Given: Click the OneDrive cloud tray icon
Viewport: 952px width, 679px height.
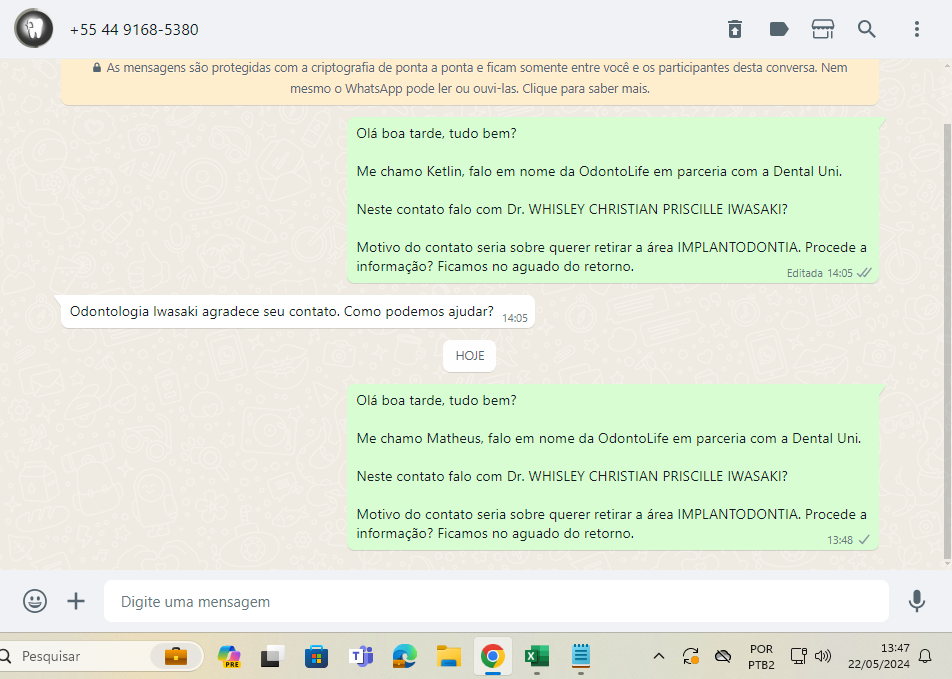Looking at the screenshot, I should click(722, 656).
